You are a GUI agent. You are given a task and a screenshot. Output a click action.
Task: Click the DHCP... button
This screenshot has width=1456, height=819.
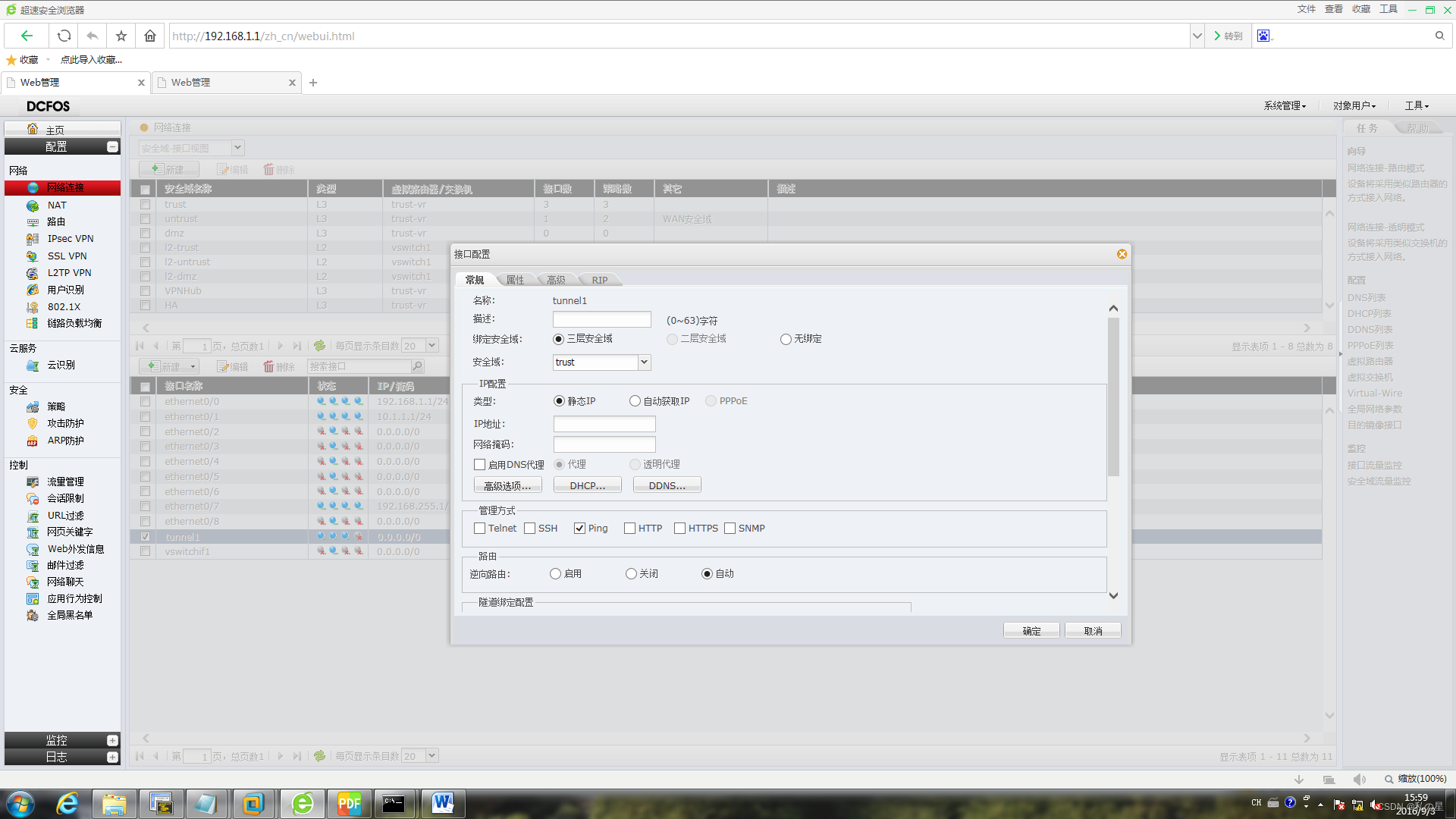(x=587, y=485)
